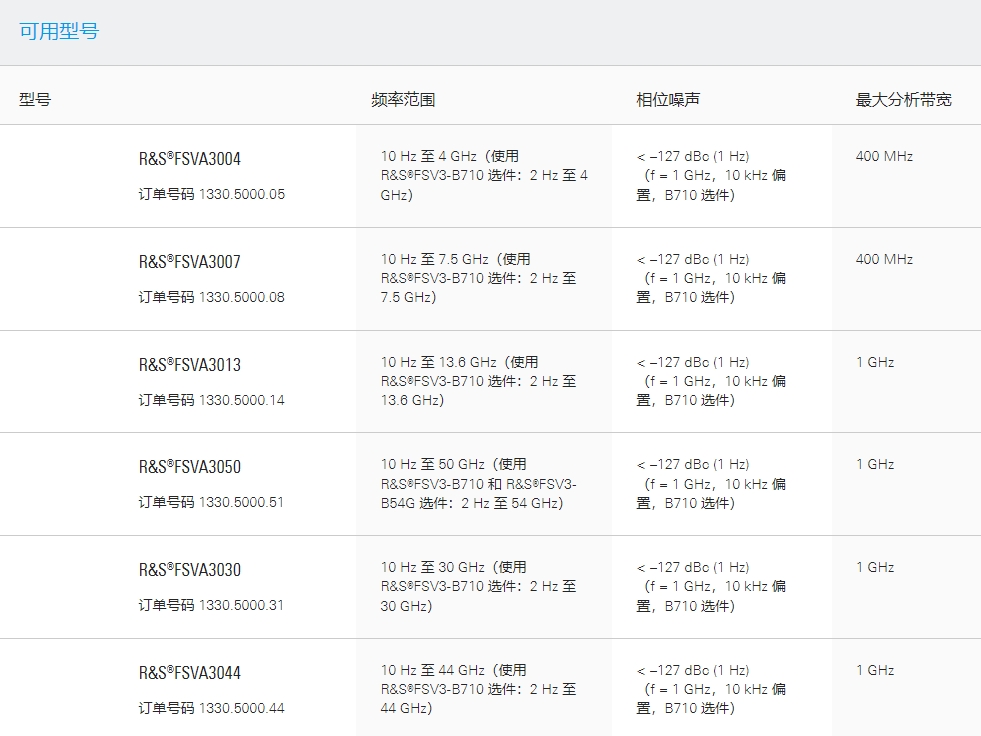Click the 10 Hz 至 4 GHz frequency cell
The width and height of the screenshot is (981, 736).
[484, 175]
